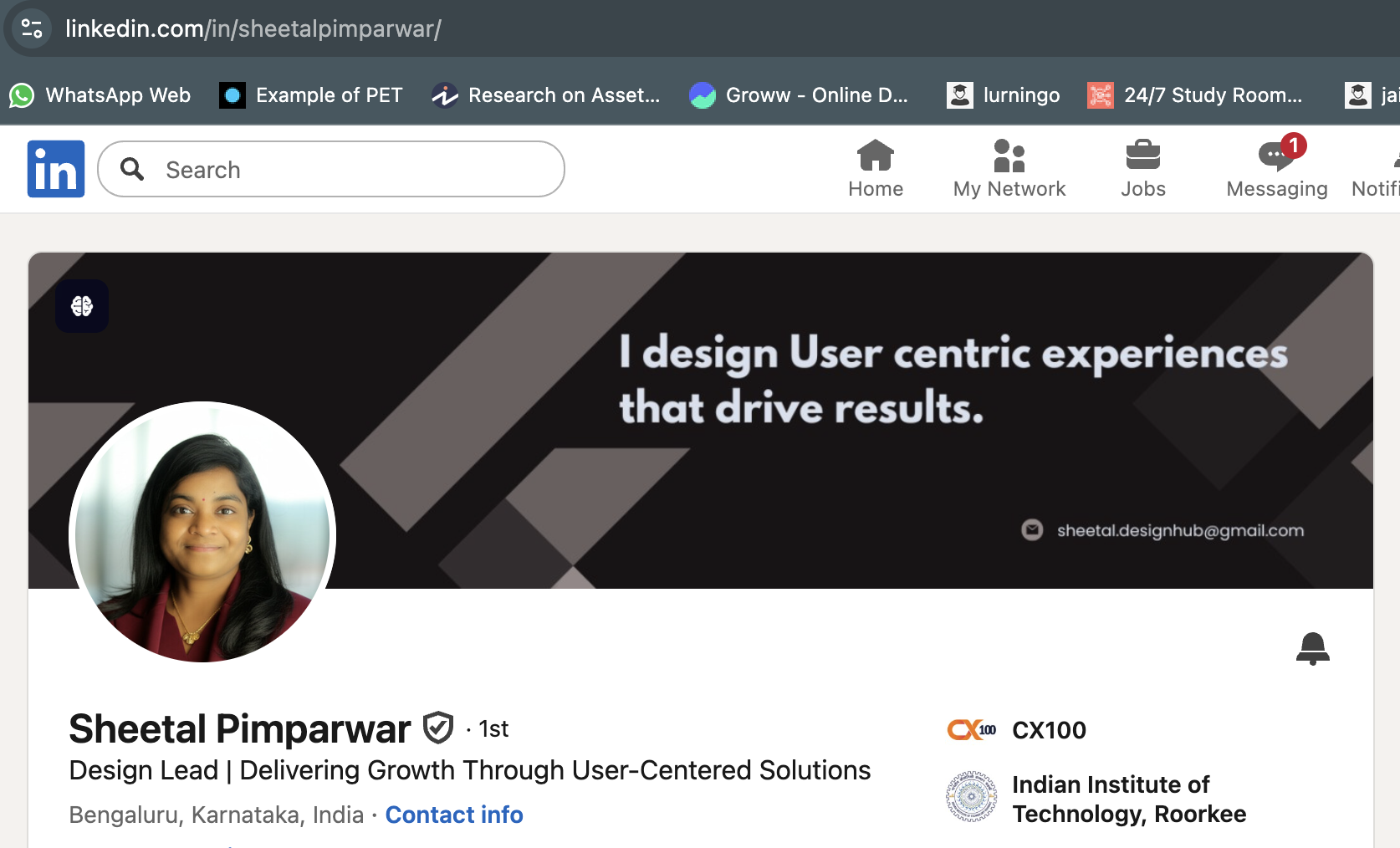Open the 24/7 Study Room bookmark
The width and height of the screenshot is (1400, 848).
tap(1196, 95)
